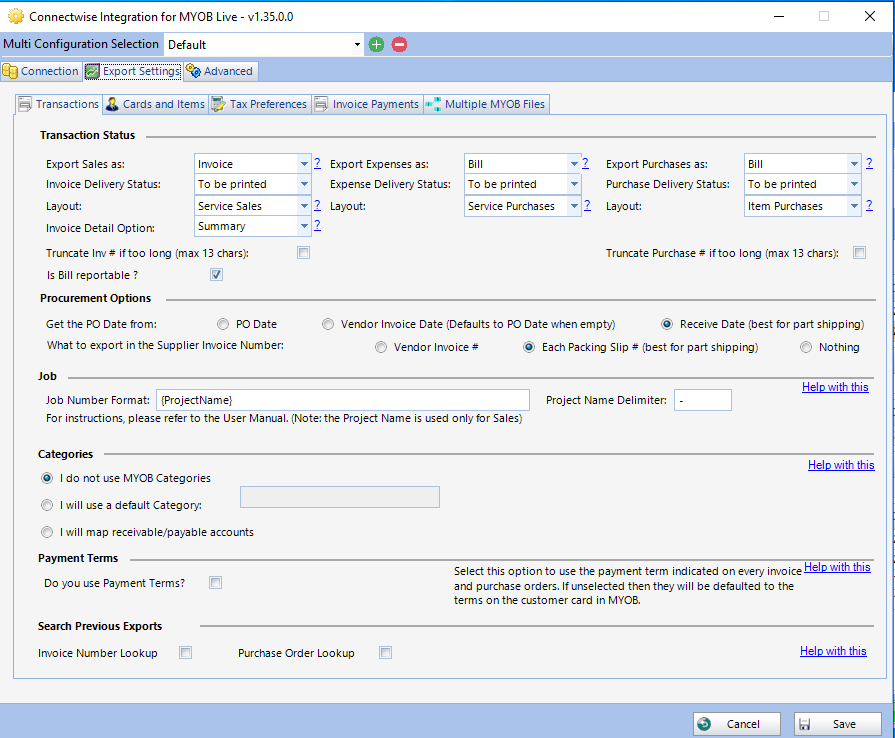Expand the Export Purchases as dropdown
The image size is (895, 738).
[x=854, y=164]
